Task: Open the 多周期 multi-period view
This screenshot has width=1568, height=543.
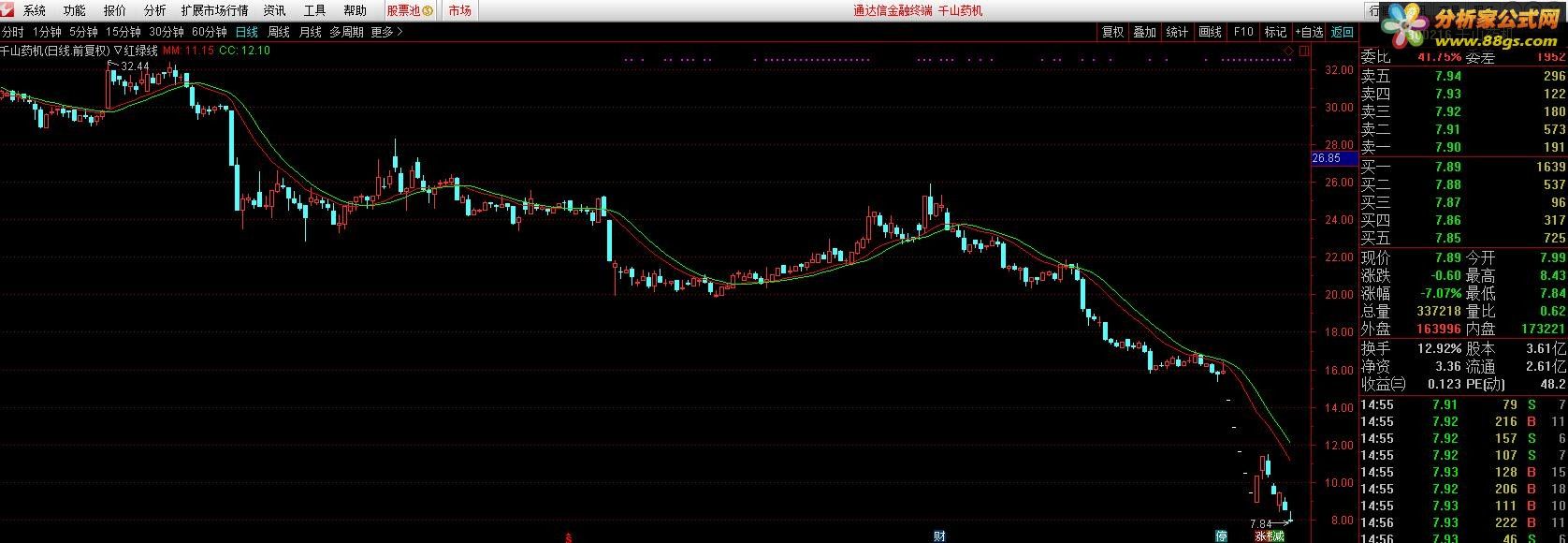Action: [x=346, y=32]
